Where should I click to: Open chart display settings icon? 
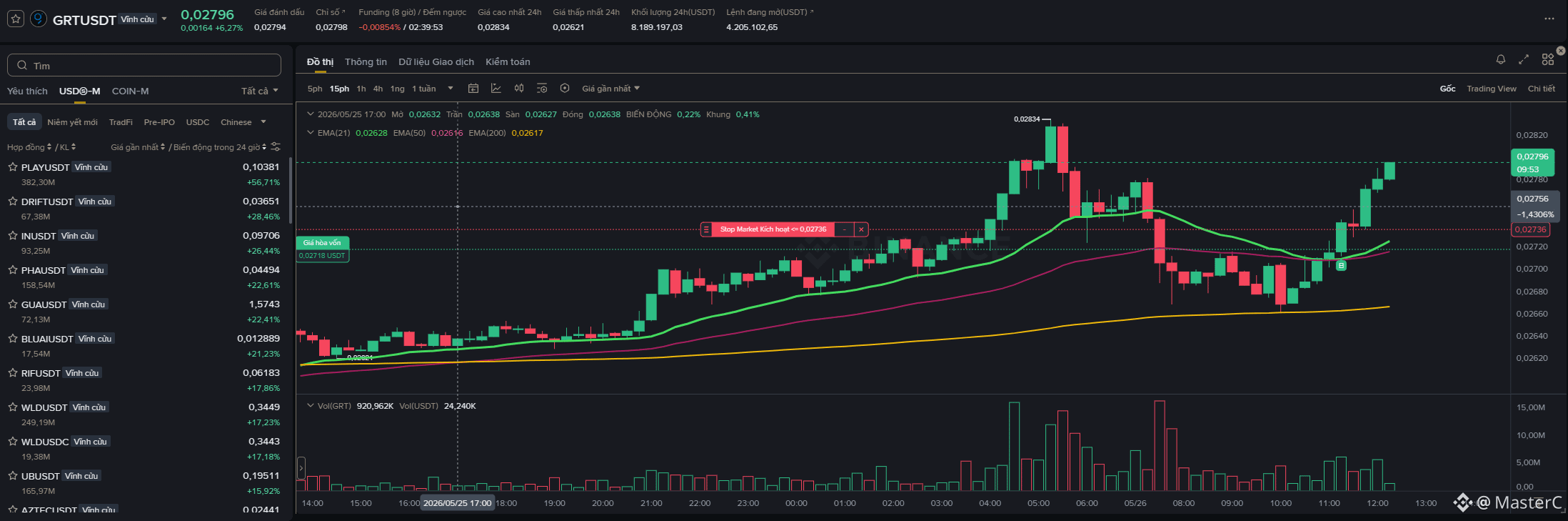[542, 88]
